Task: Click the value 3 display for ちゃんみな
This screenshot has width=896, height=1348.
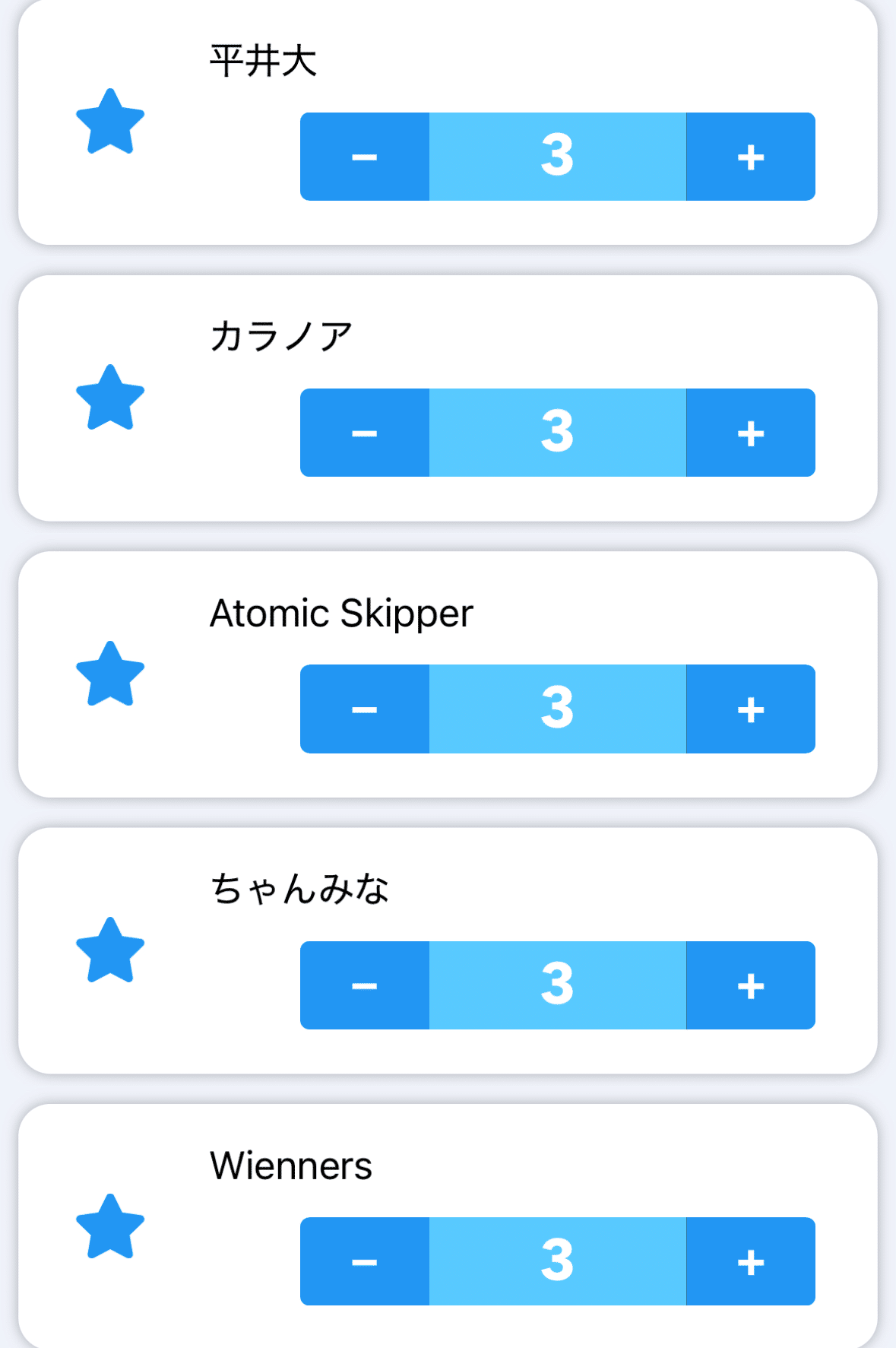Action: pos(558,985)
